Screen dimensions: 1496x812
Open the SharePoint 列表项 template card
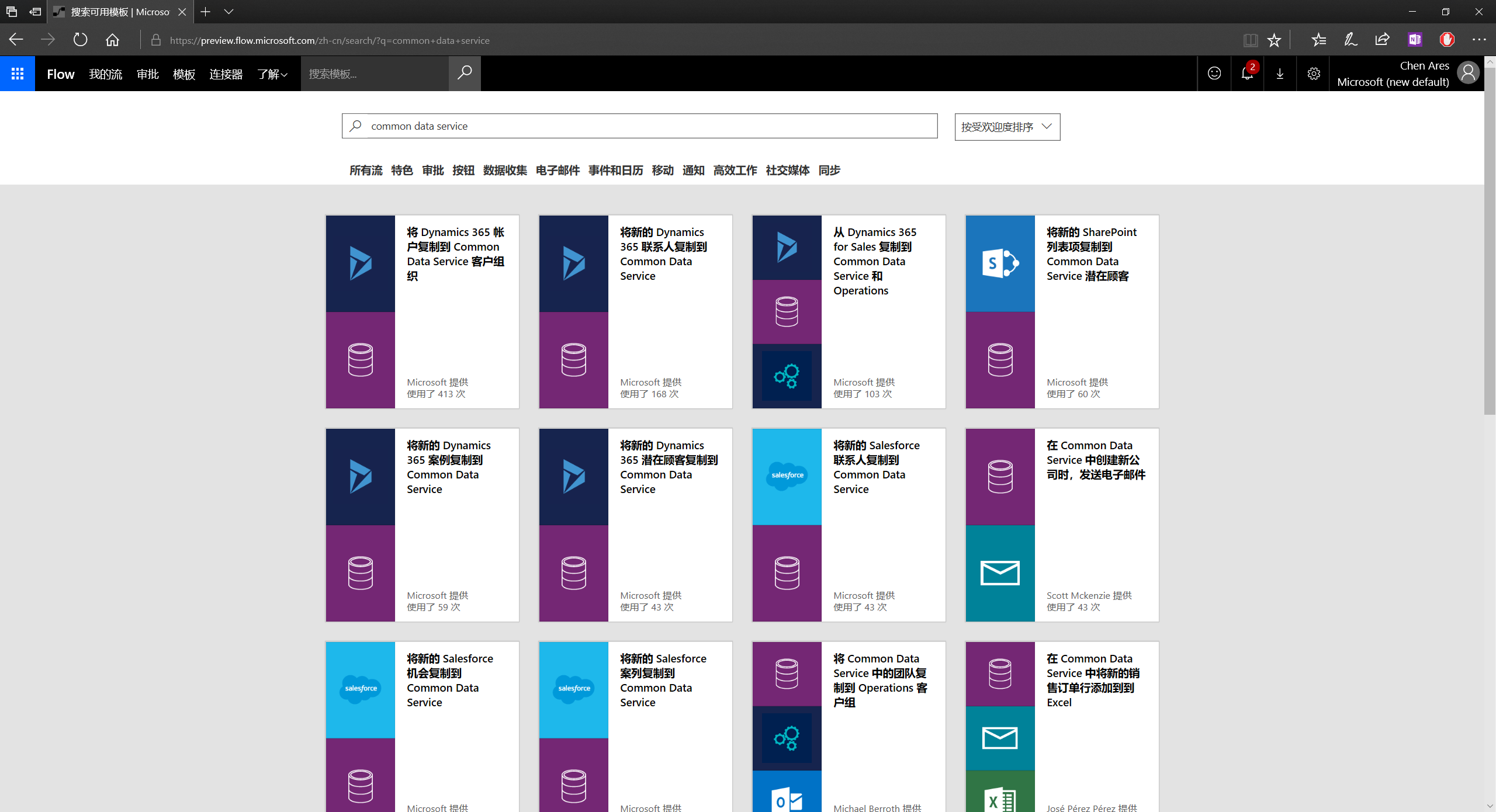click(x=1062, y=311)
